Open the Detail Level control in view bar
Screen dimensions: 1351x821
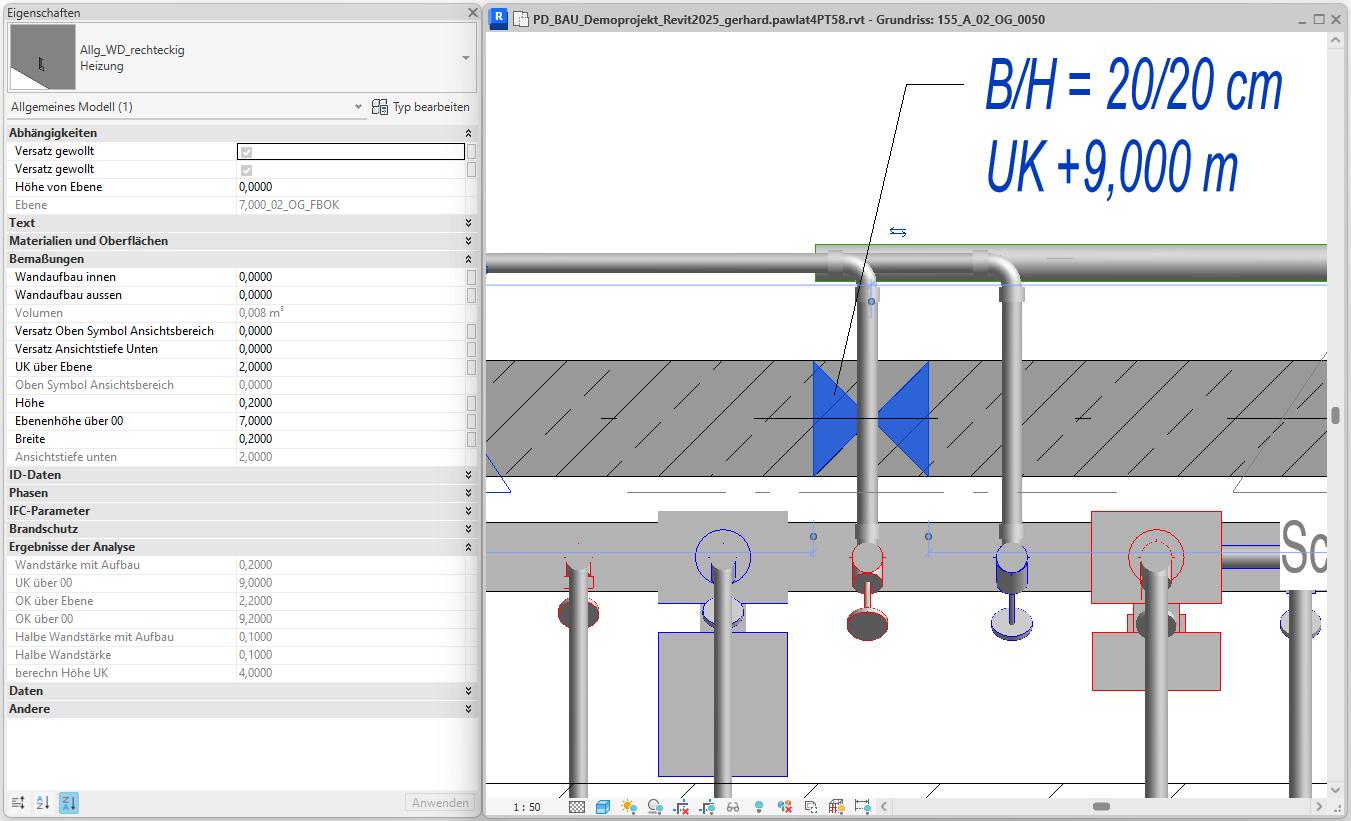(x=577, y=807)
